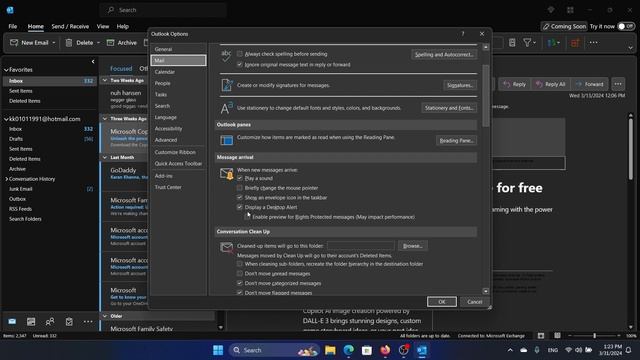Click the Filter email funnel icon

[x=527, y=42]
